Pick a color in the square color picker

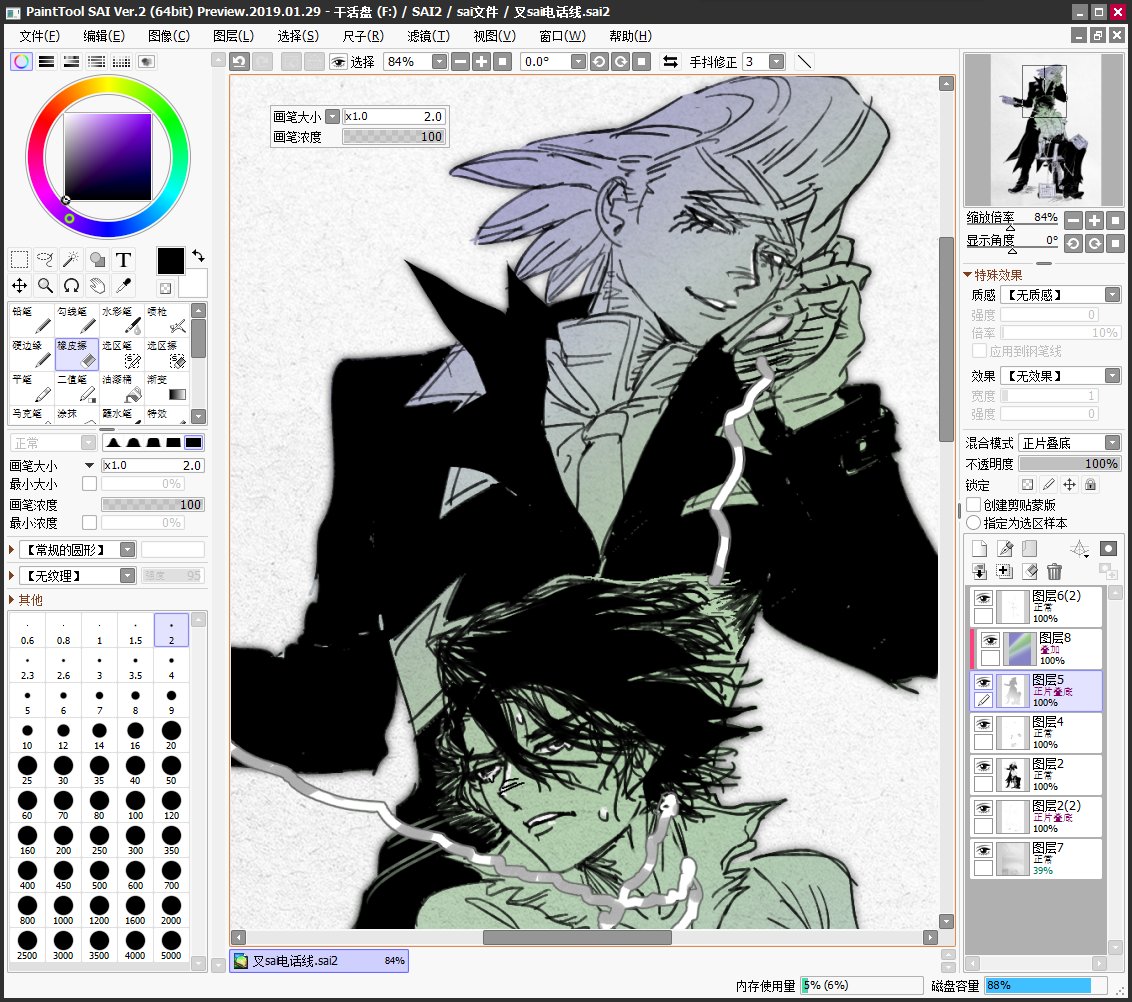point(108,157)
